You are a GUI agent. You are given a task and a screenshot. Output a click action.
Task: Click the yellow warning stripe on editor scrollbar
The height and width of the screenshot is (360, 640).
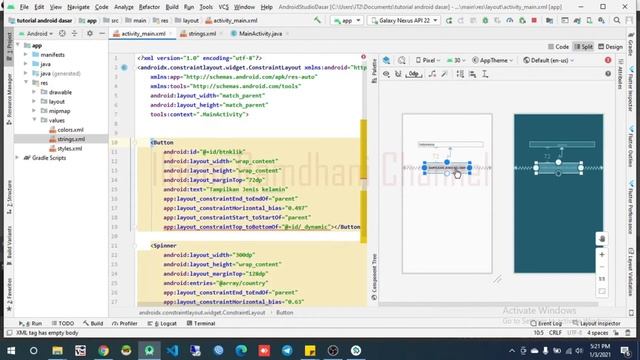click(x=363, y=149)
